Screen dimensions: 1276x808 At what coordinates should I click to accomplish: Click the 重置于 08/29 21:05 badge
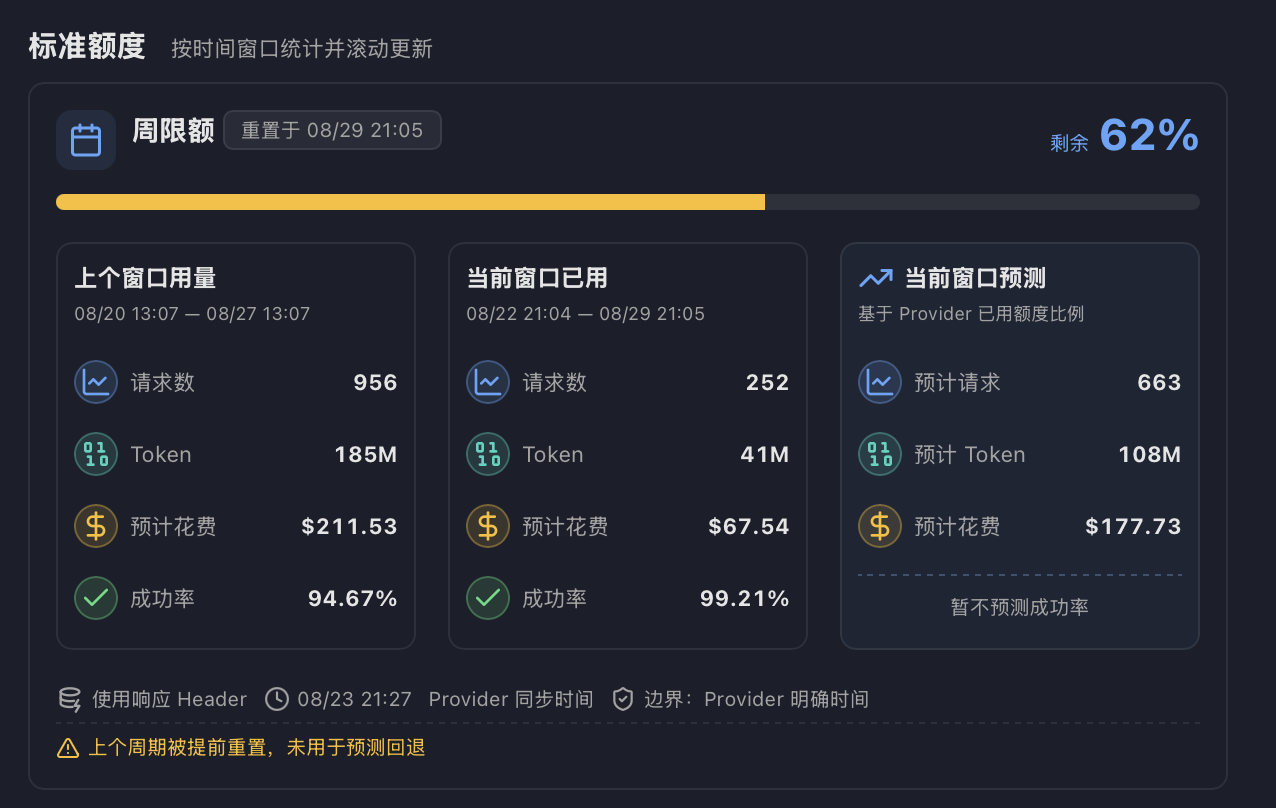tap(332, 130)
